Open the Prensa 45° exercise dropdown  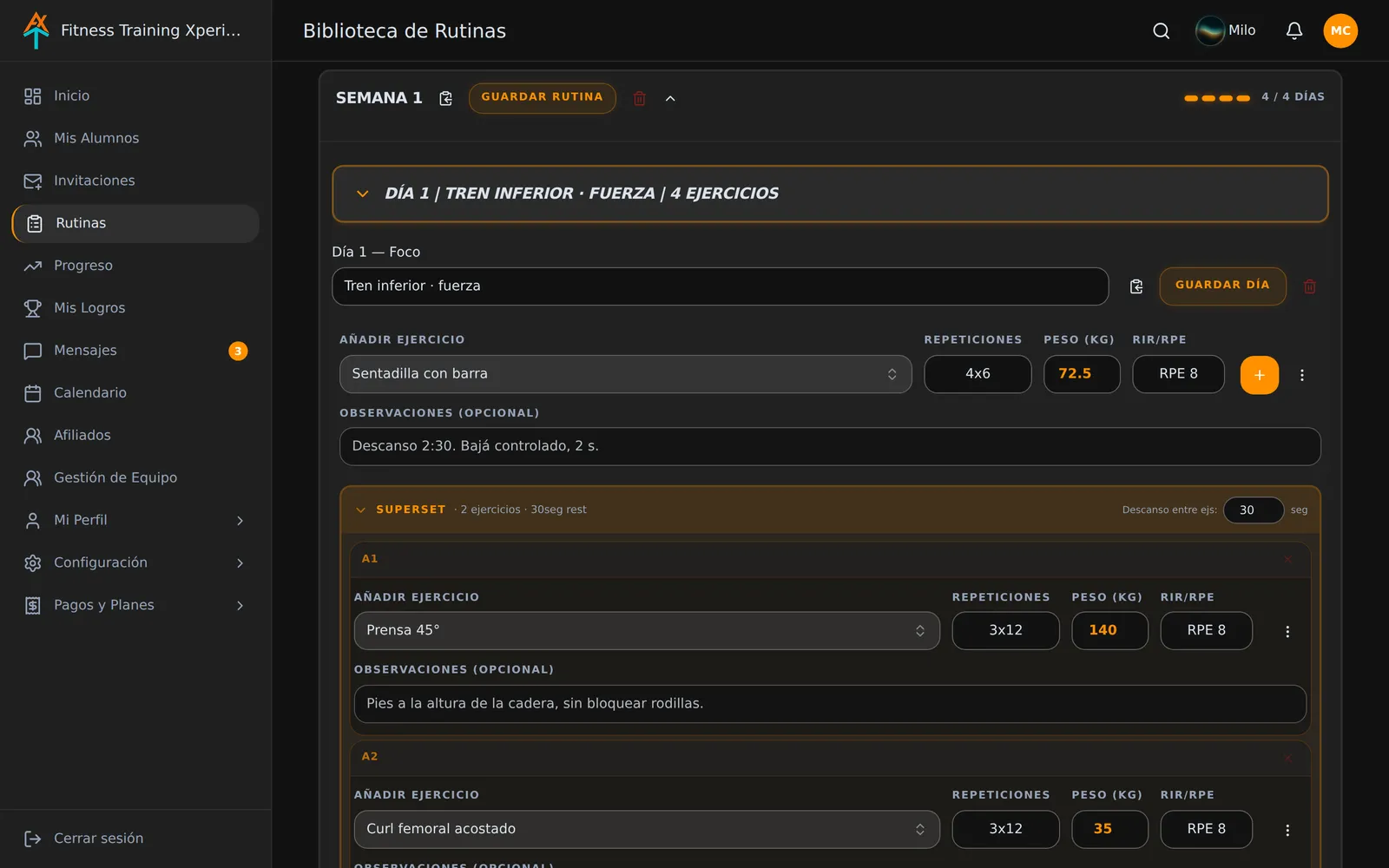tap(647, 631)
